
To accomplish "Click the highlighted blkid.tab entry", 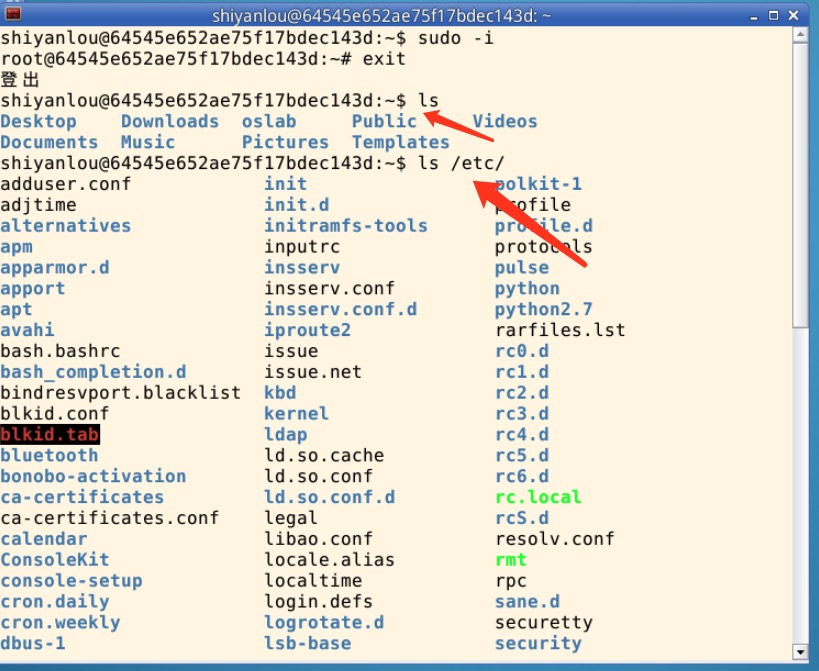I will (50, 435).
